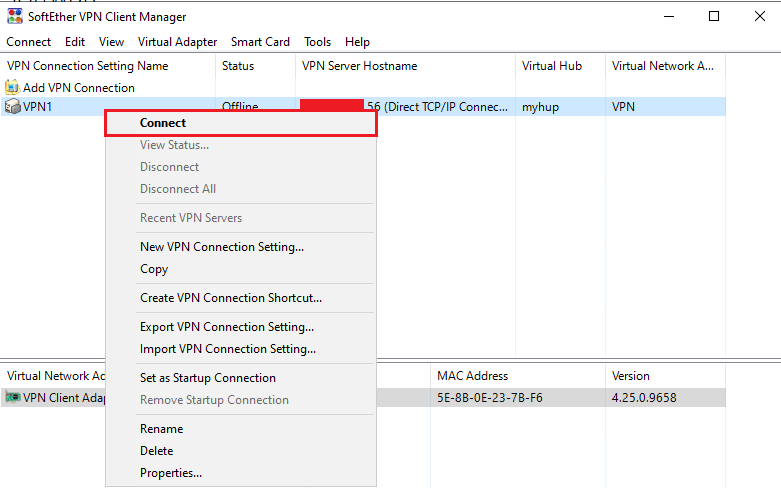Sort by VPN Connection Setting Name column
The height and width of the screenshot is (488, 781).
[x=108, y=66]
